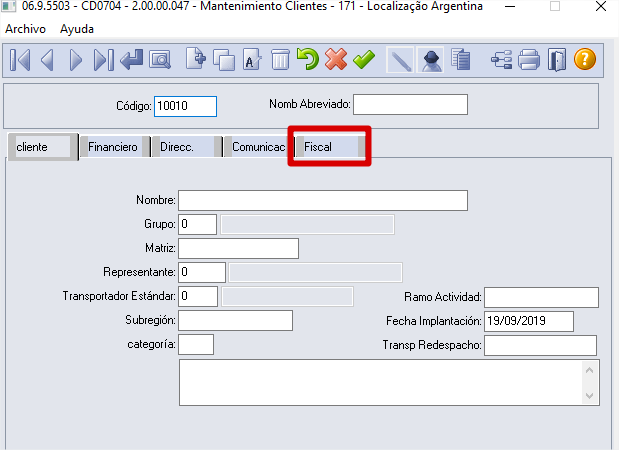This screenshot has height=450, width=619.
Task: Switch to the Financiero tab
Action: coord(115,147)
